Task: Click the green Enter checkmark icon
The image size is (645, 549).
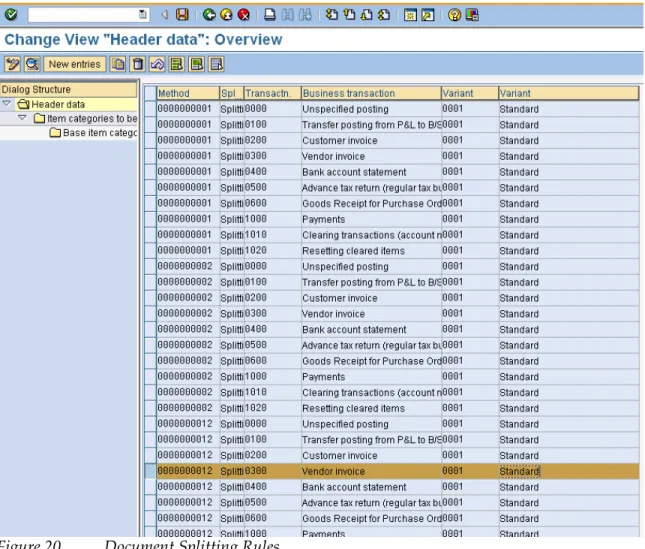Action: pos(11,15)
